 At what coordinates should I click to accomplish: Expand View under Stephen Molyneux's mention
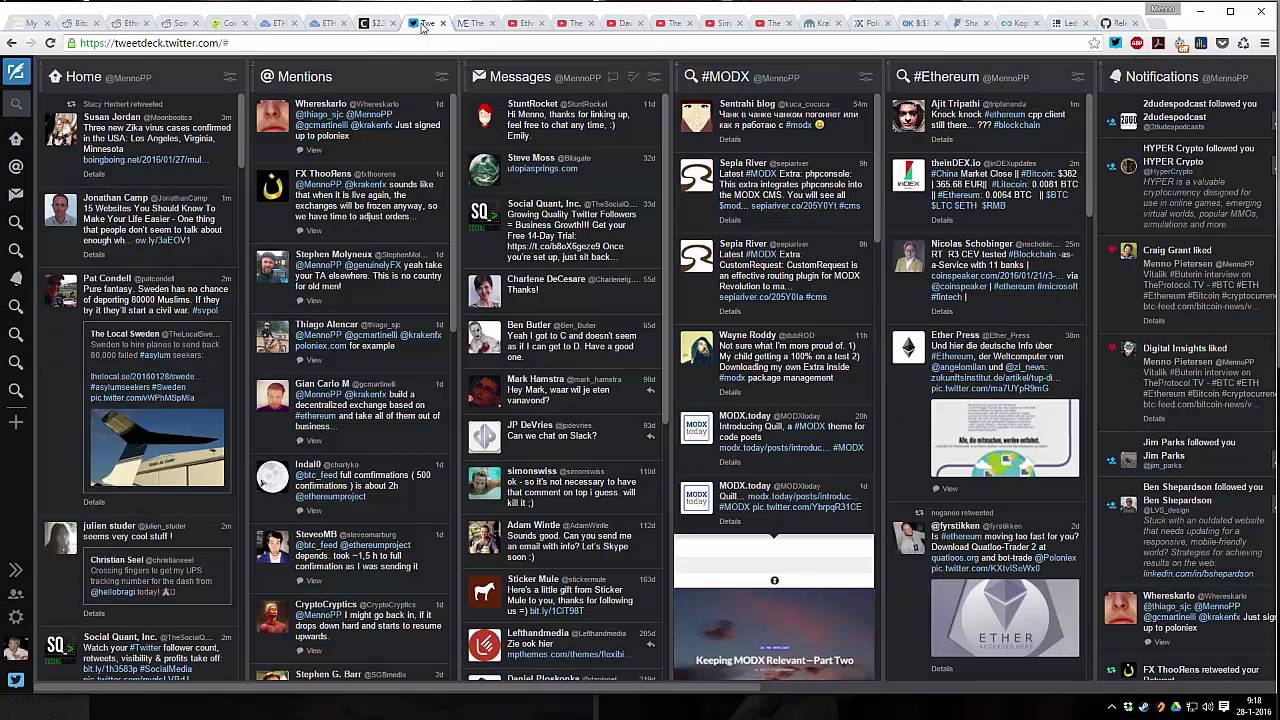309,300
